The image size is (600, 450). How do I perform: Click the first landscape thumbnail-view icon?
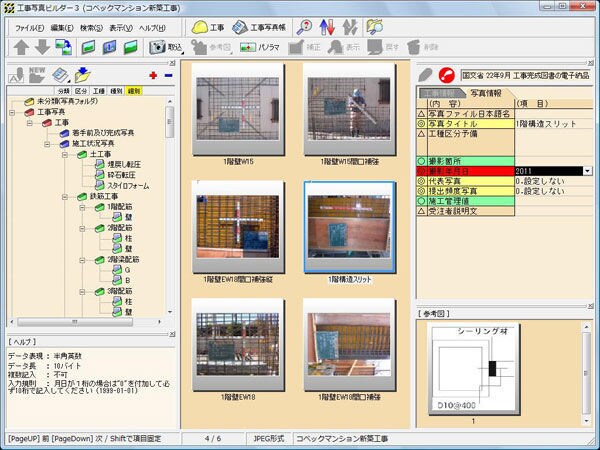click(88, 47)
